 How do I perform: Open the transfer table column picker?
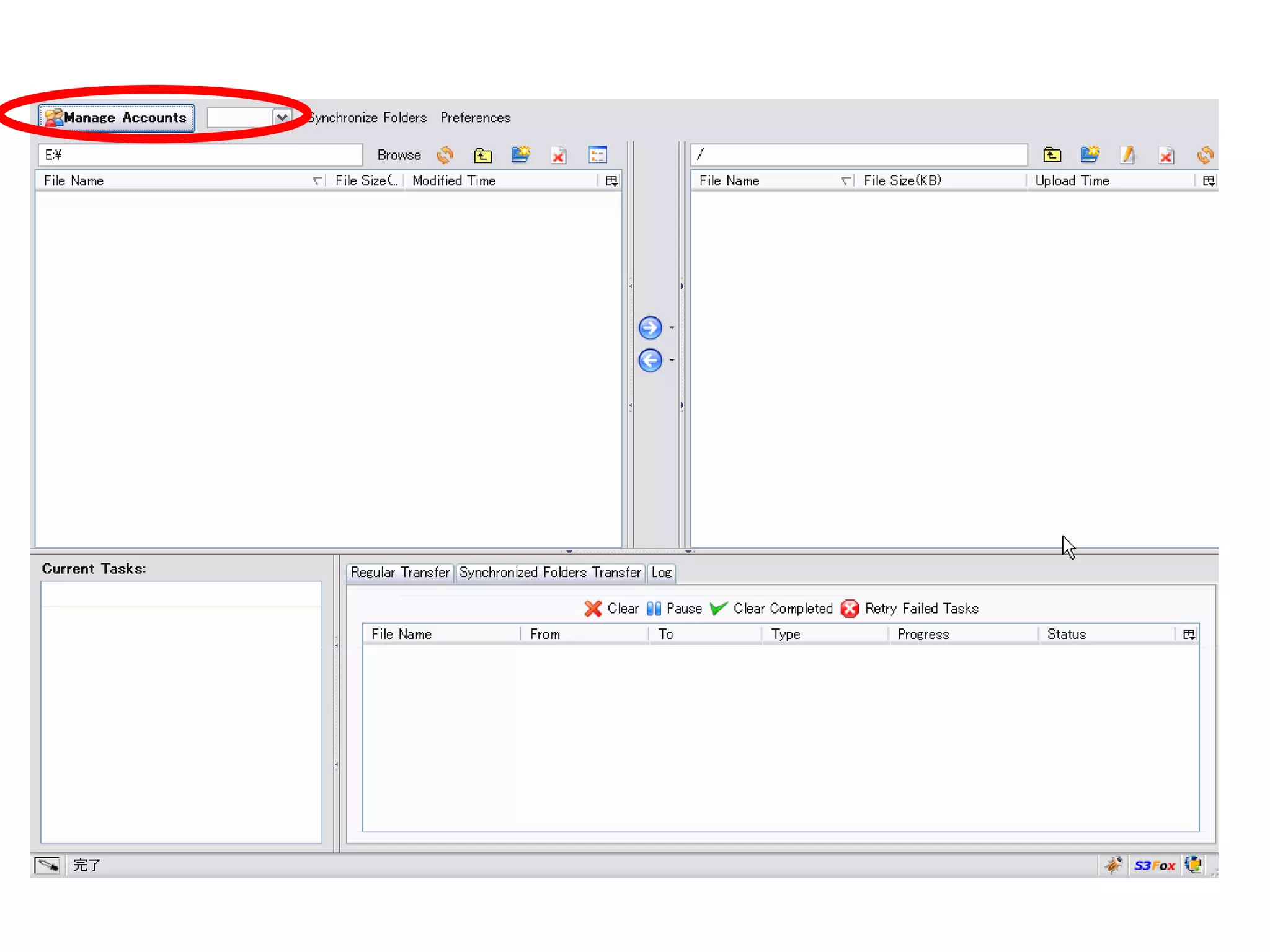1189,634
